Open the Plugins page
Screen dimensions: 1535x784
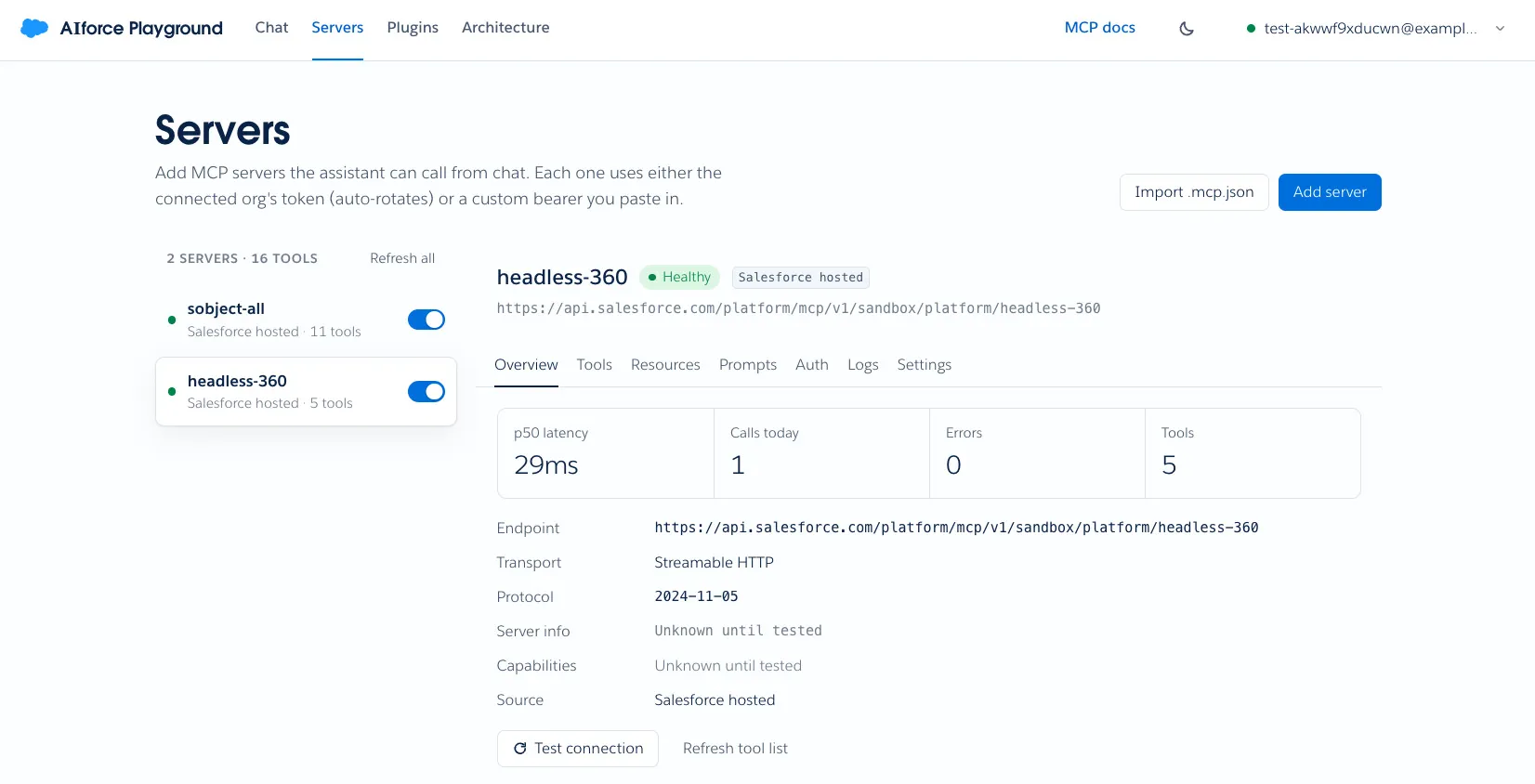(x=413, y=28)
